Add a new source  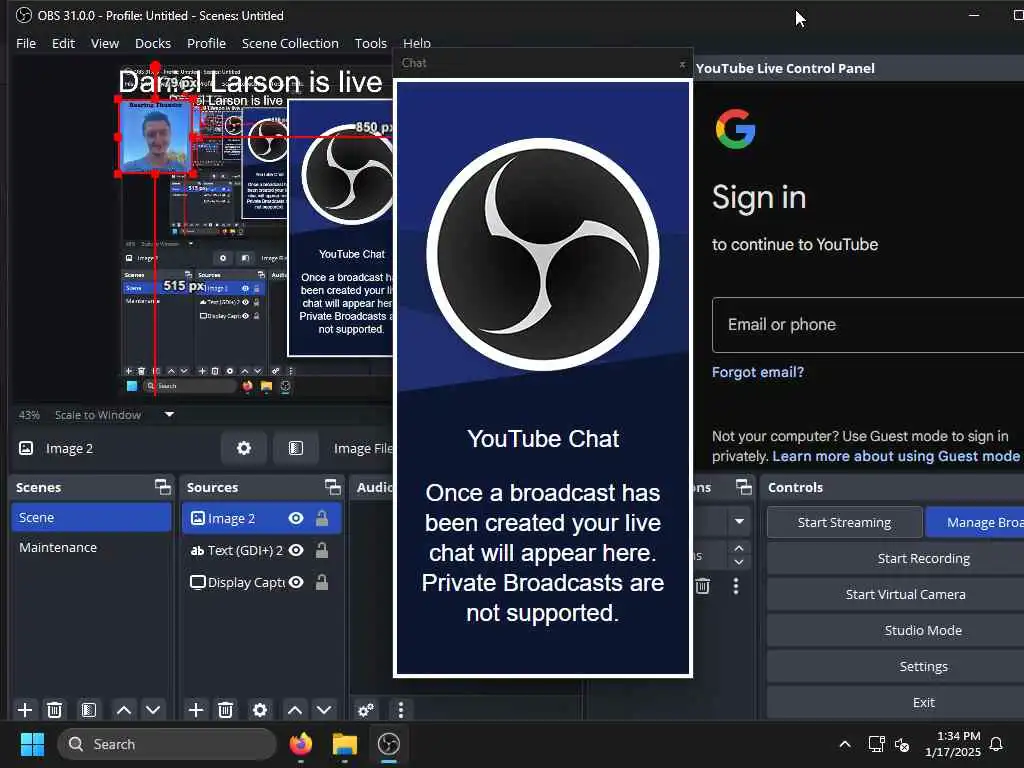(195, 710)
